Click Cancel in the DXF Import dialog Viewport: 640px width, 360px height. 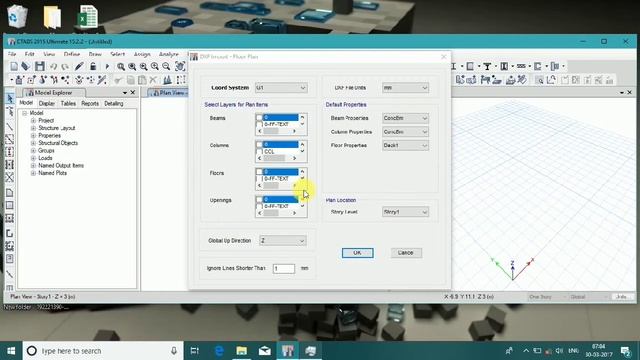pos(406,253)
